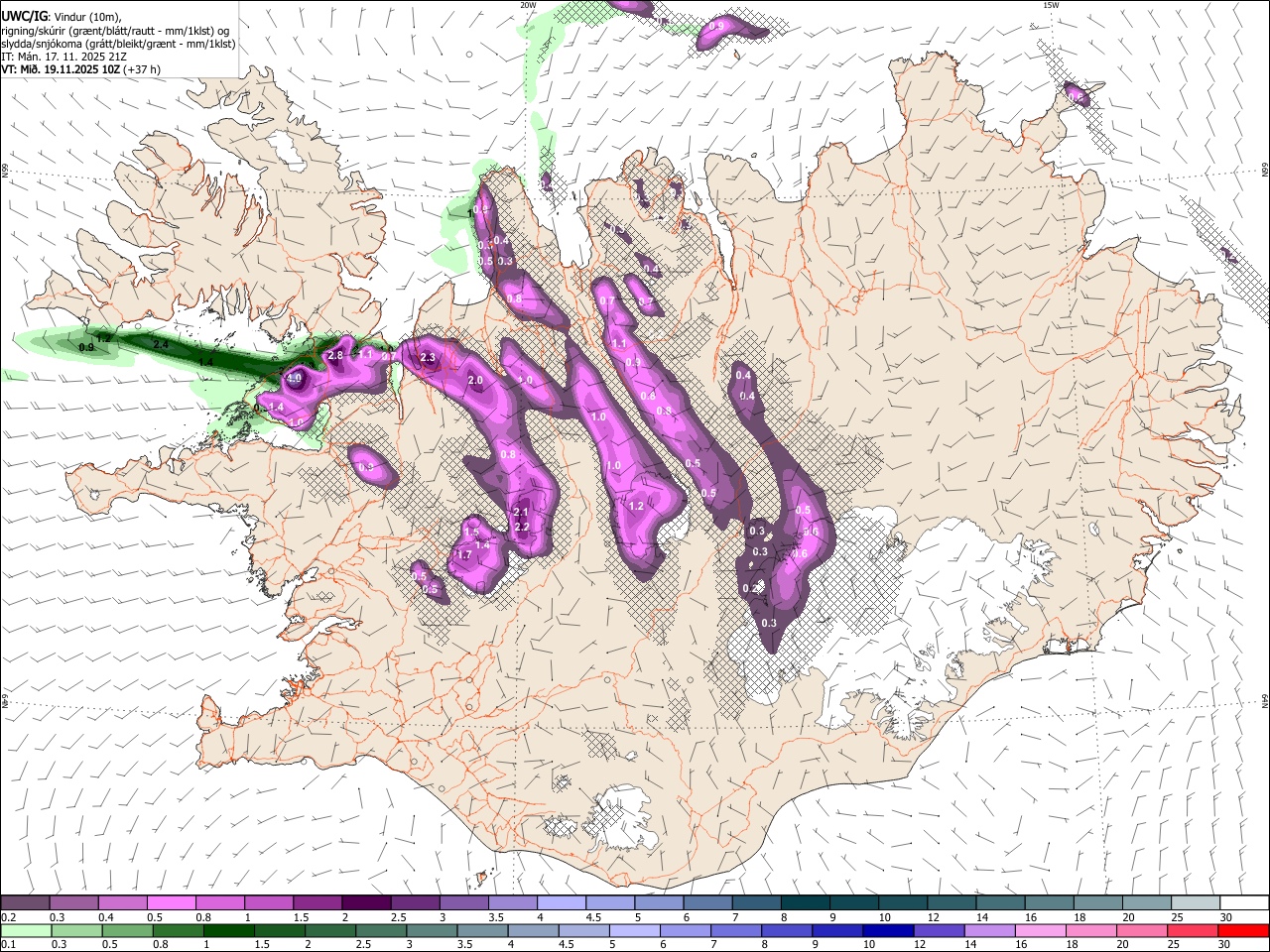Screen dimensions: 1270x952
Task: Click the '2.8' precipitation value on the map
Action: (335, 355)
